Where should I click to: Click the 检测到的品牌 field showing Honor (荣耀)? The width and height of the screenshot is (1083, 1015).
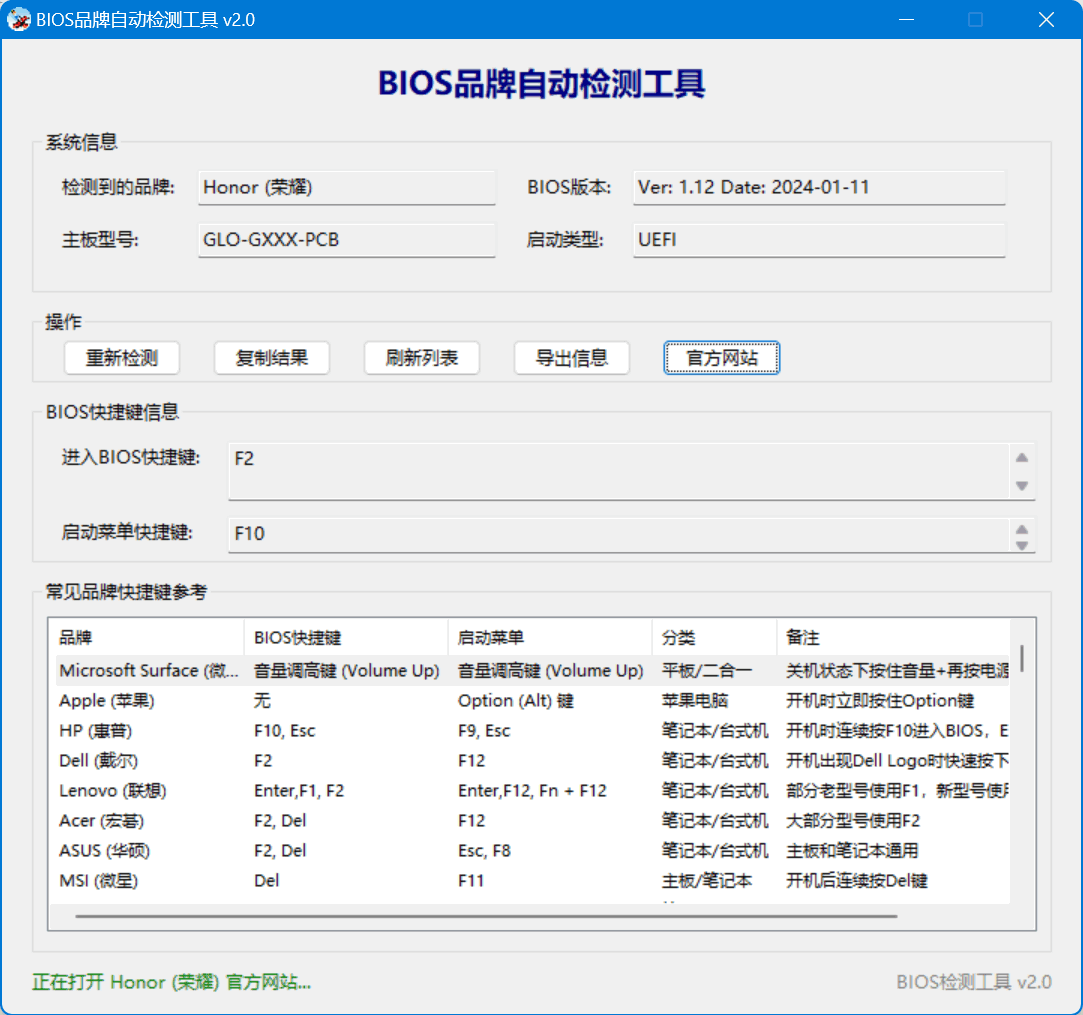tap(346, 187)
